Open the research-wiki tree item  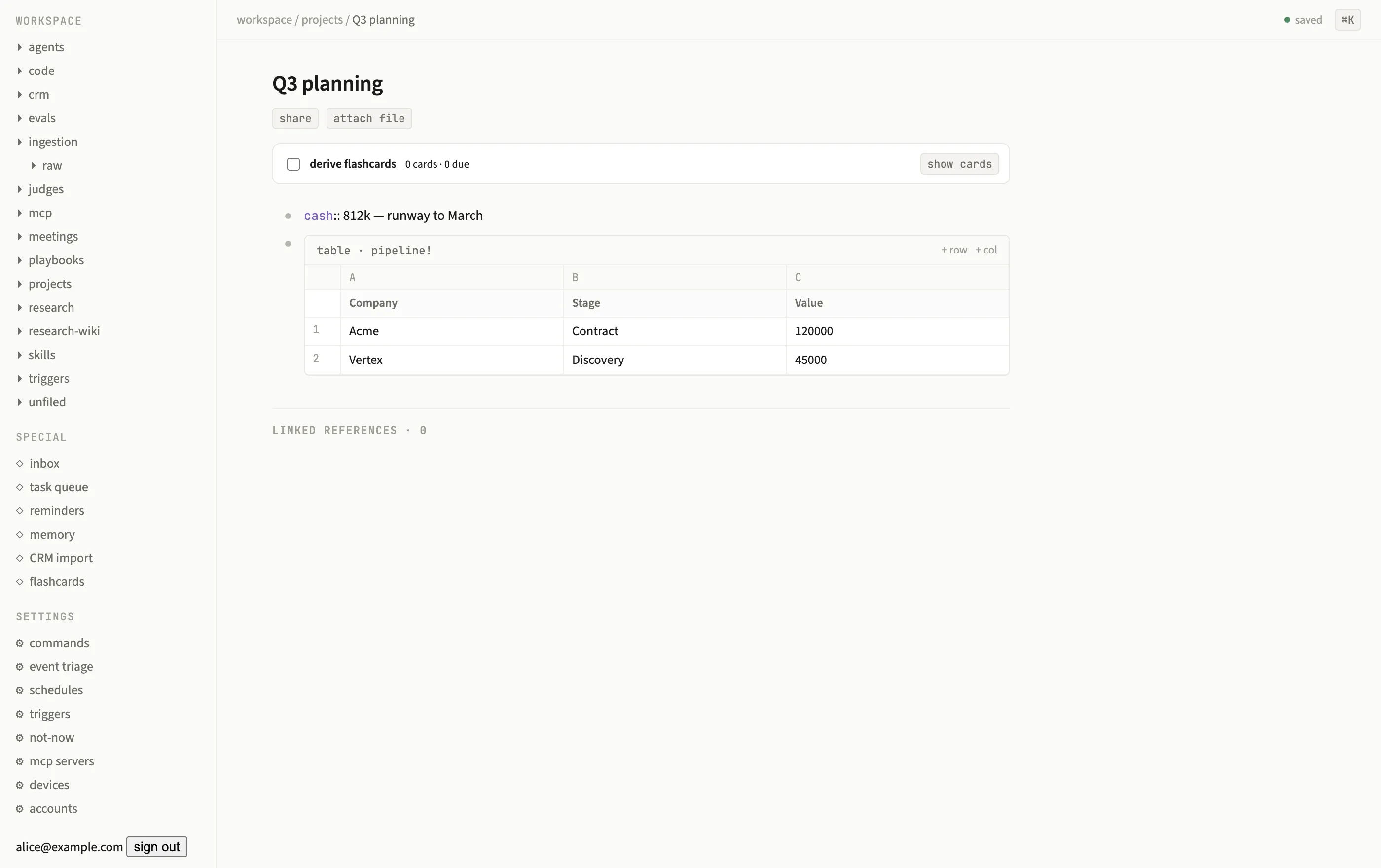coord(64,331)
